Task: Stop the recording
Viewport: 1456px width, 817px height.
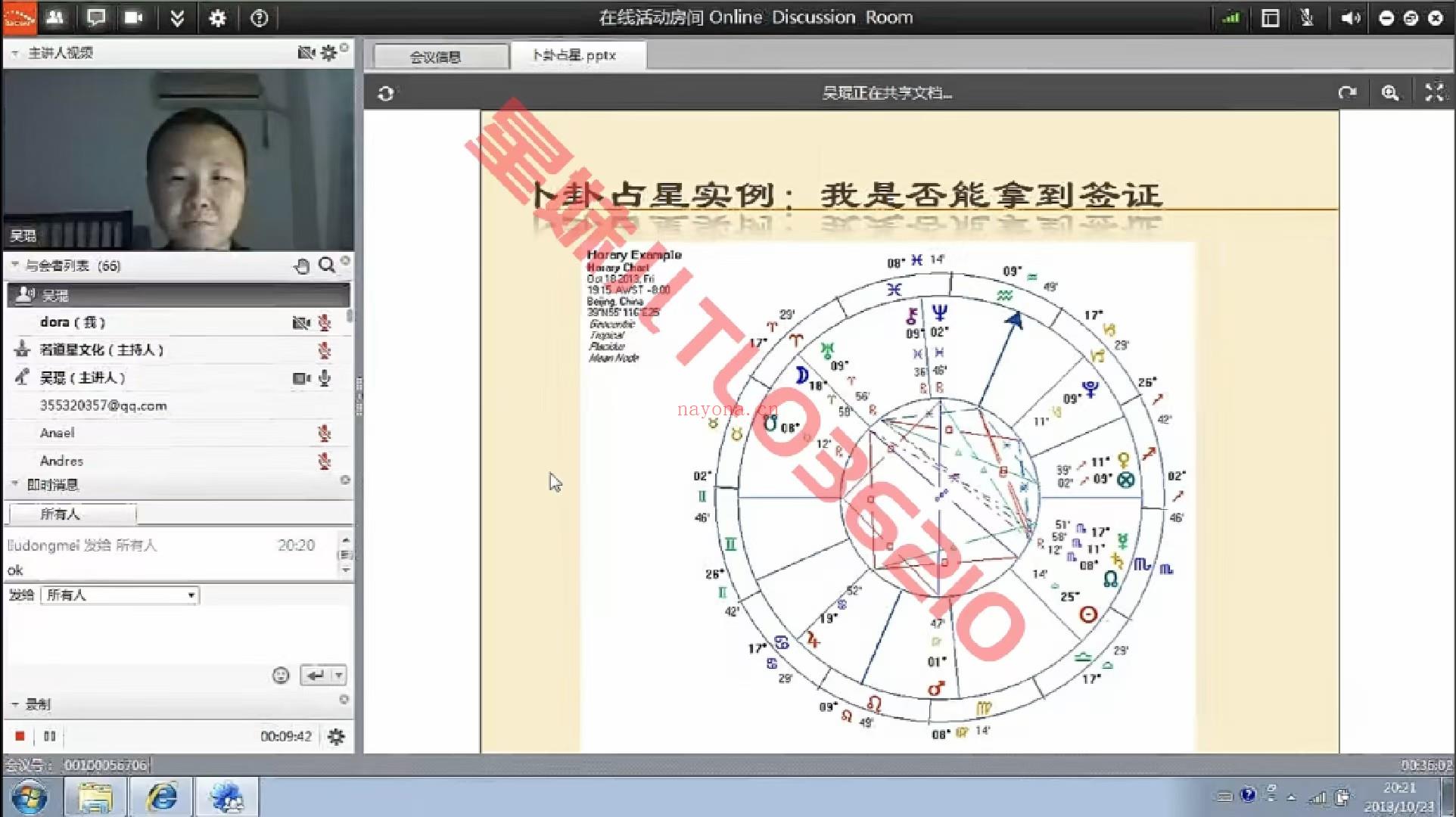Action: tap(20, 736)
